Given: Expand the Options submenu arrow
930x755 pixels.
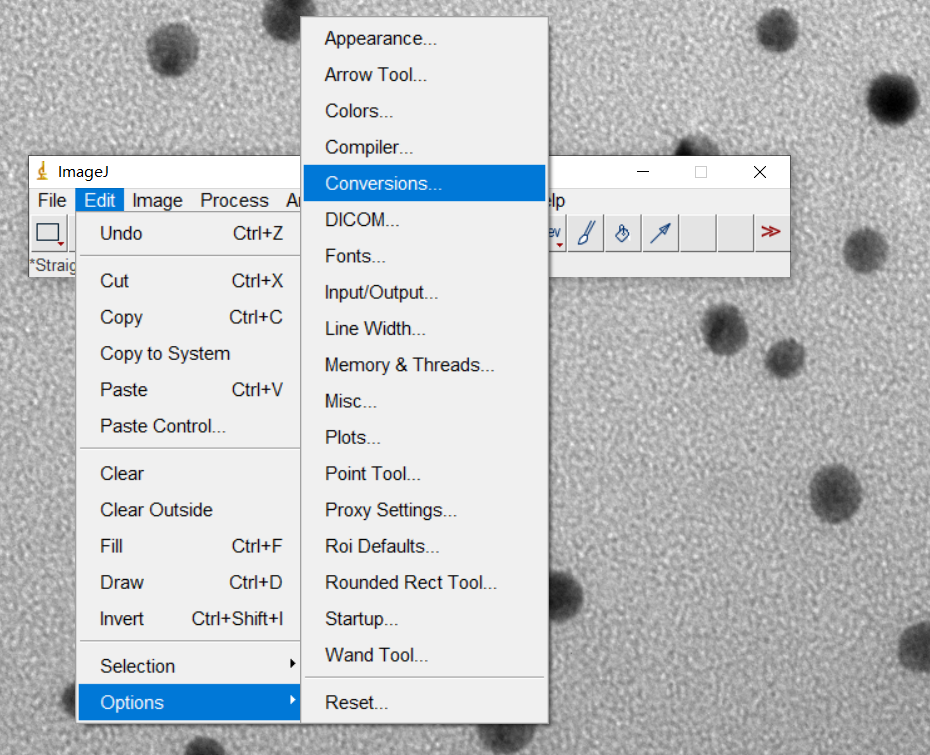Looking at the screenshot, I should coord(292,701).
